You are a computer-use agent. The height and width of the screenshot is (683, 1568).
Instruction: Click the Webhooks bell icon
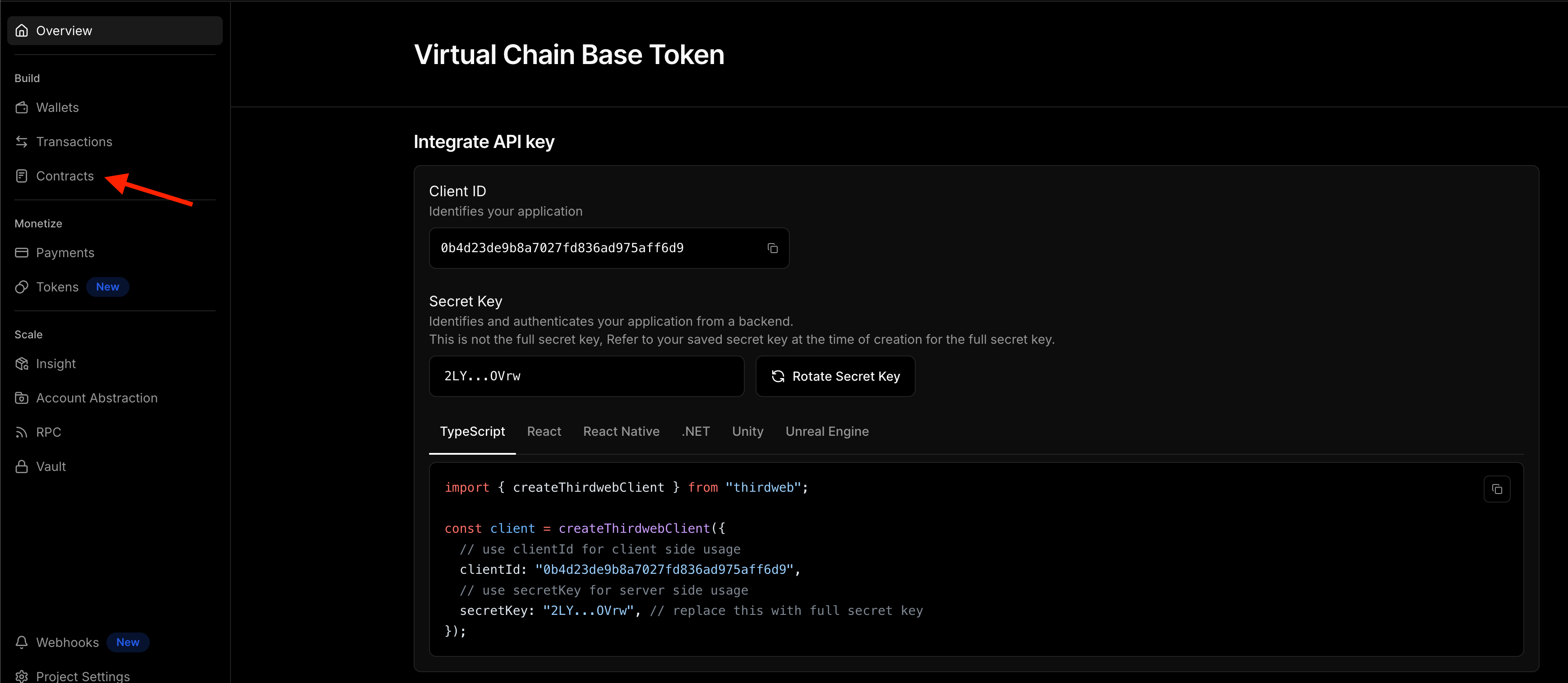[22, 642]
